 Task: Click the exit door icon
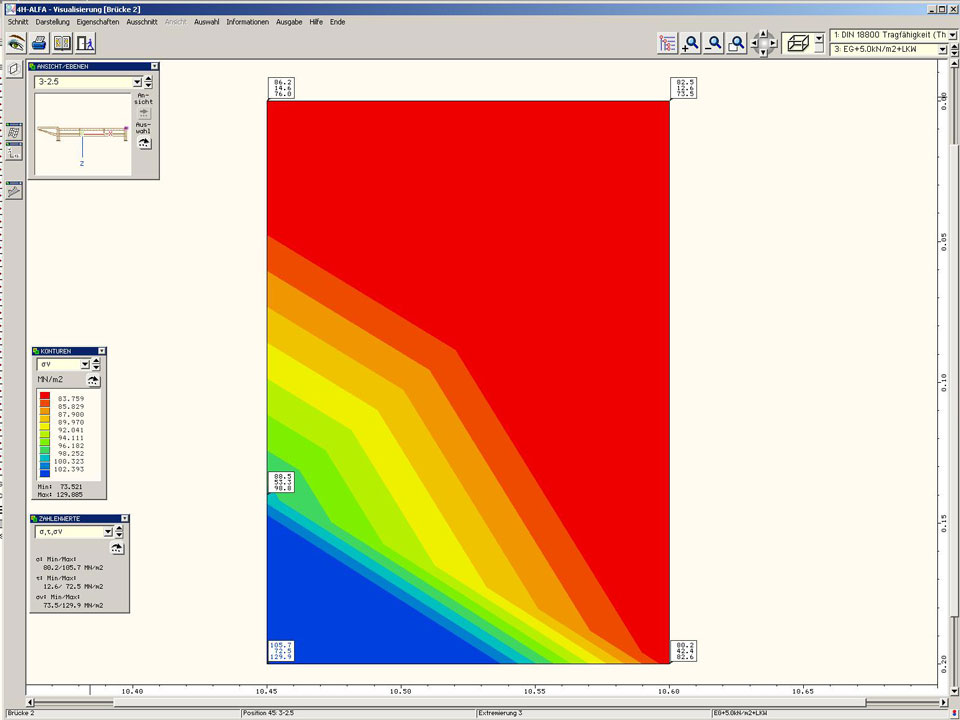point(87,43)
